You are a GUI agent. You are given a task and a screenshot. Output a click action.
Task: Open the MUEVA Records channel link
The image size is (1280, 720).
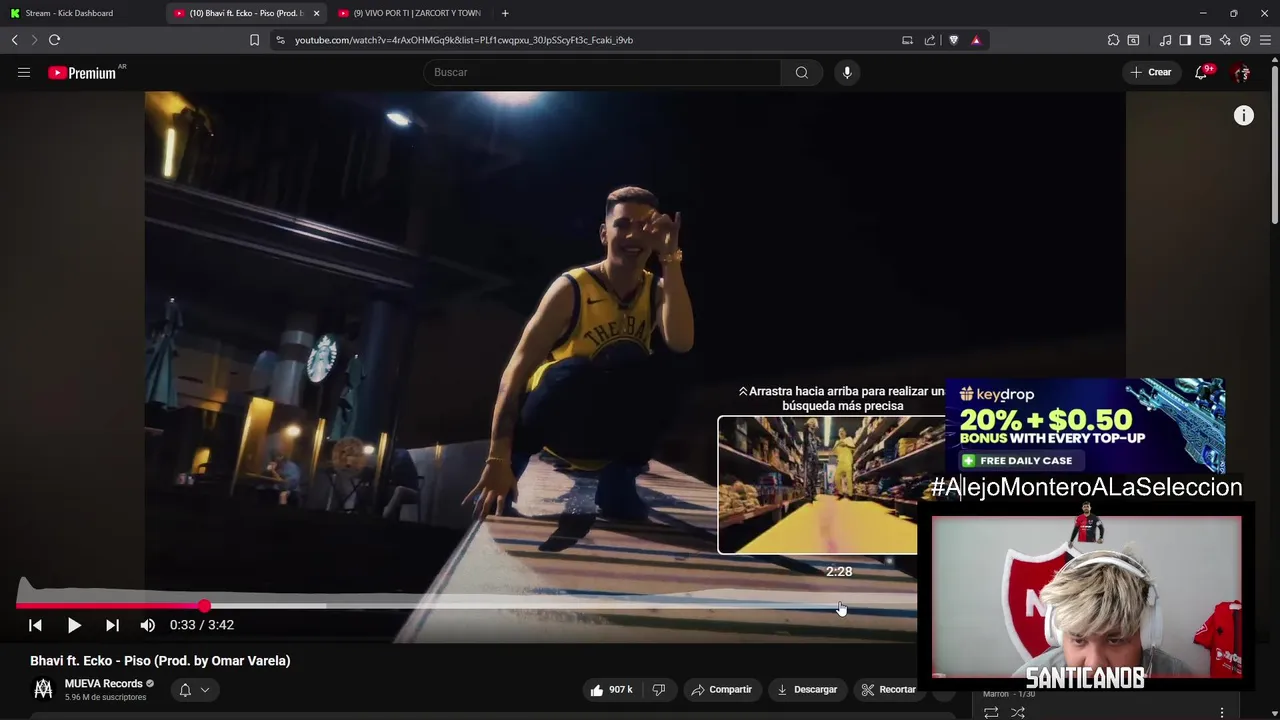104,684
